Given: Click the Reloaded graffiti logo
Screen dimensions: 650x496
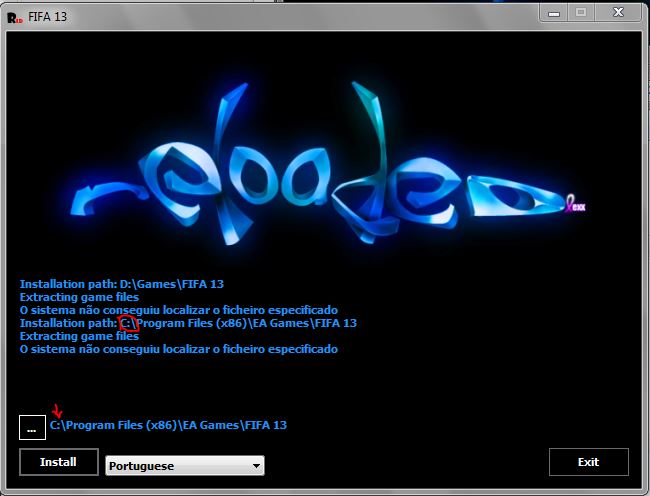Looking at the screenshot, I should 320,160.
